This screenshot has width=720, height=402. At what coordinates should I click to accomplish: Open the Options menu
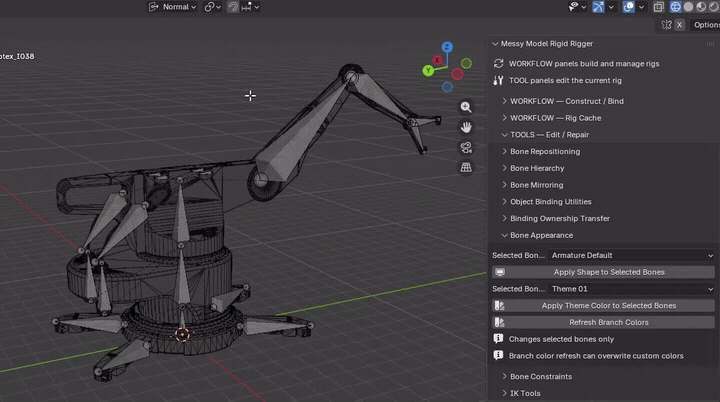[x=706, y=25]
